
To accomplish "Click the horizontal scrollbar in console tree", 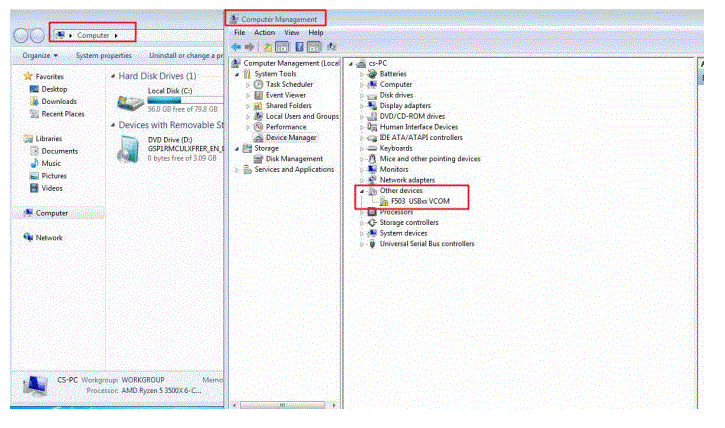I will (283, 405).
